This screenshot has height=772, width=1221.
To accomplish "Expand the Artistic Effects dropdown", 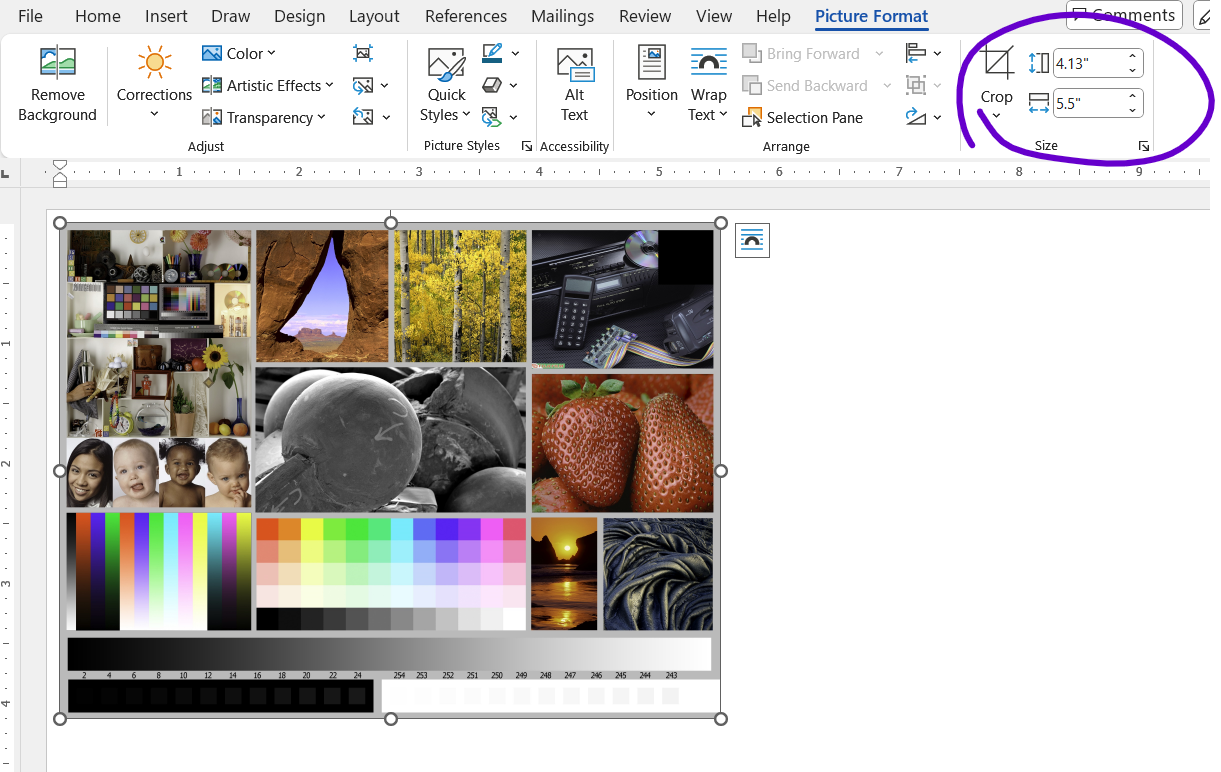I will (x=267, y=85).
